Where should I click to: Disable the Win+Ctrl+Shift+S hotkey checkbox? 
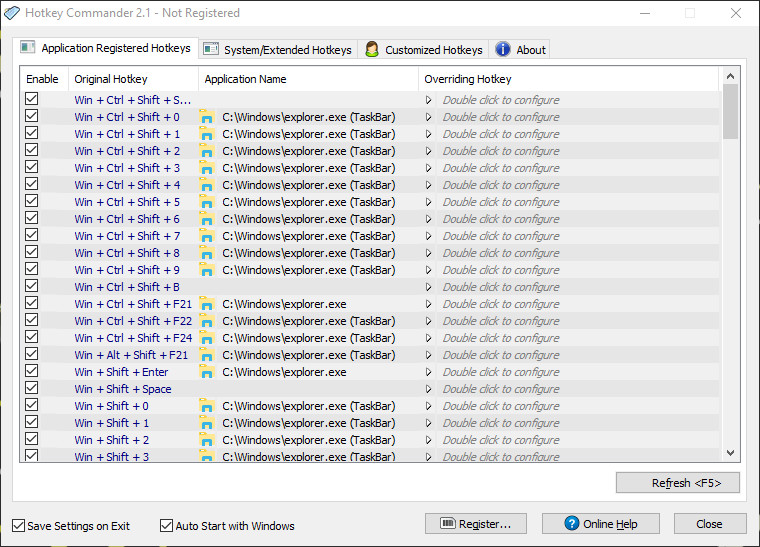pyautogui.click(x=32, y=99)
